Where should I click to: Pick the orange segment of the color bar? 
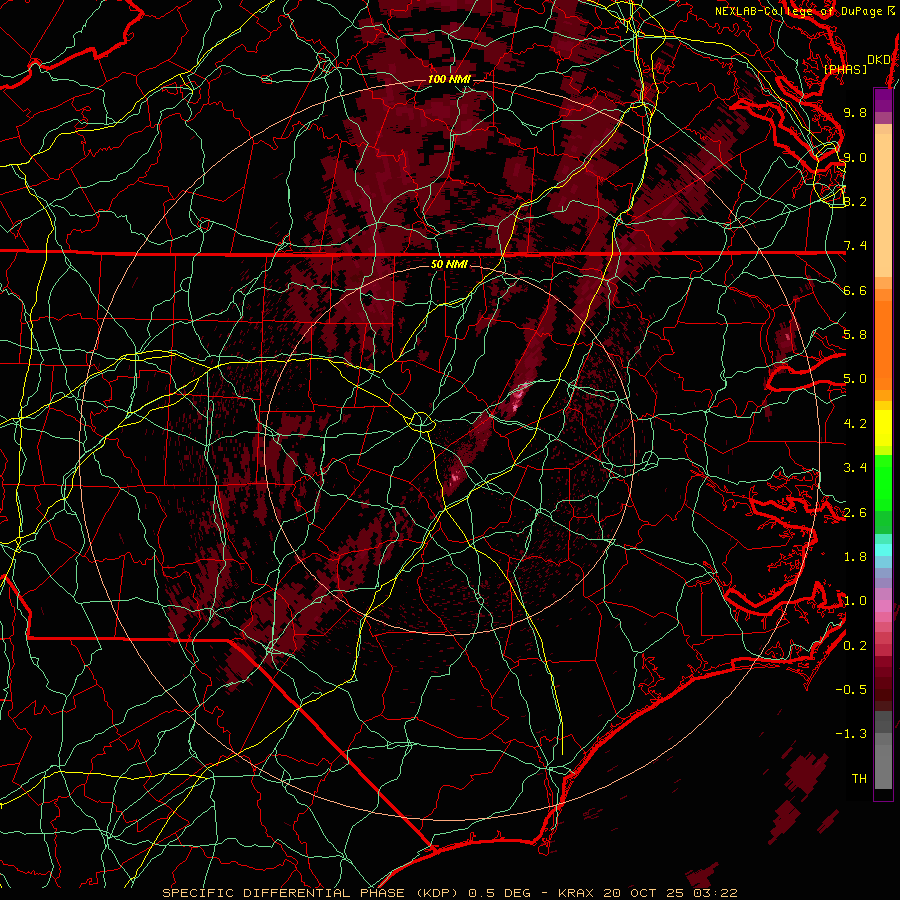click(883, 344)
